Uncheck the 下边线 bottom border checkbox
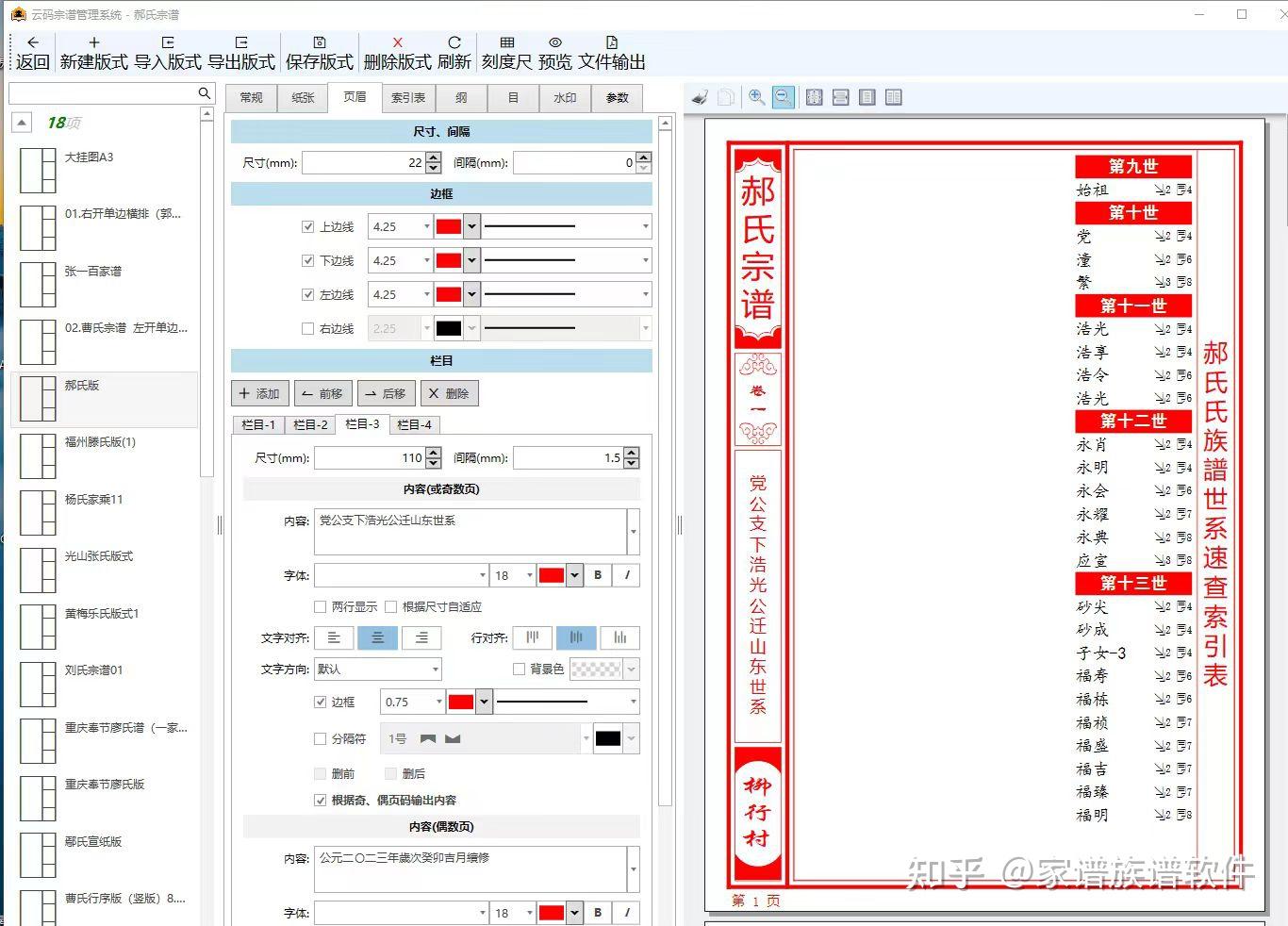Viewport: 1288px width, 926px height. point(307,260)
